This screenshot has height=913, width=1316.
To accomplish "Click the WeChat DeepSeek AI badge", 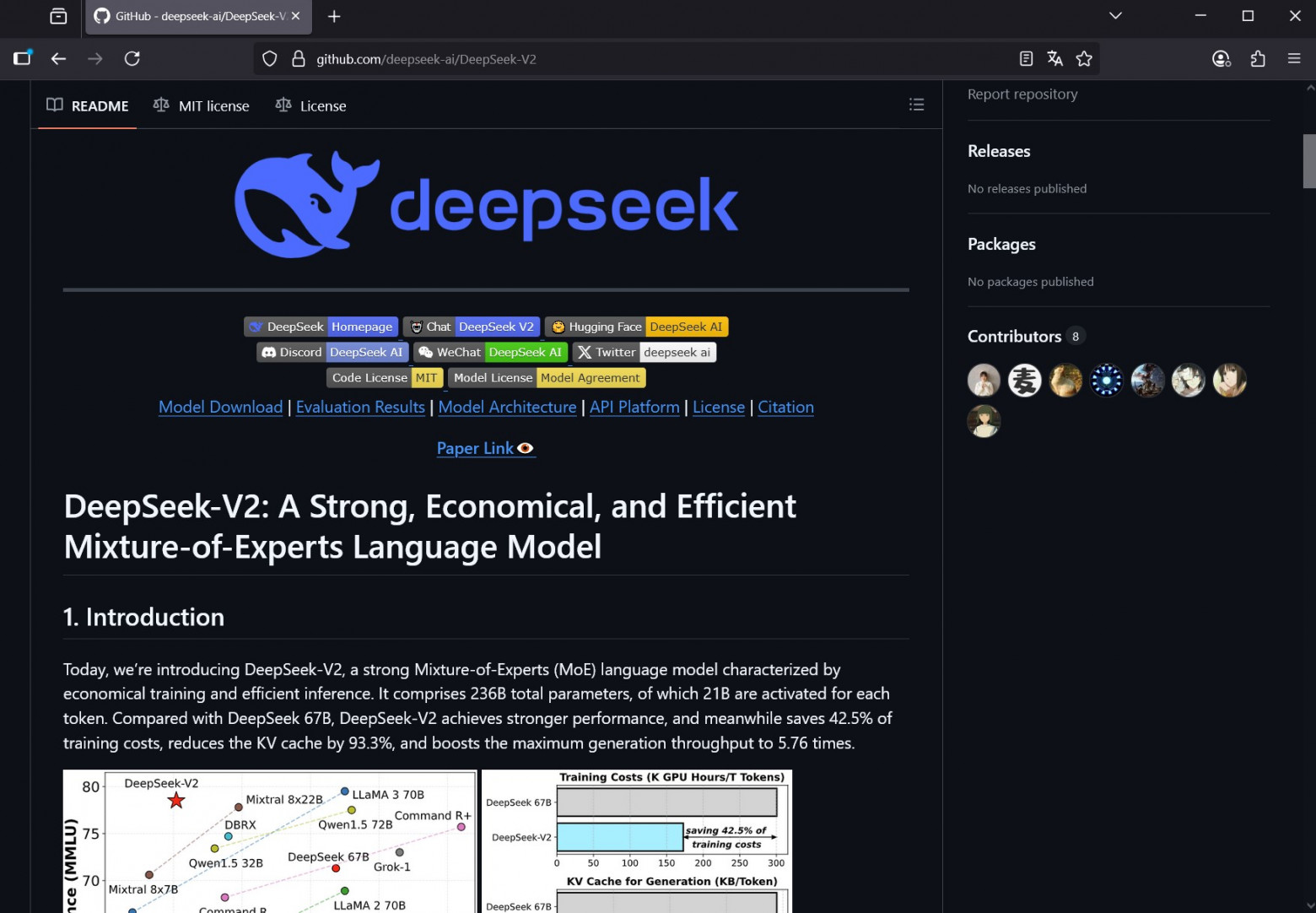I will 490,352.
